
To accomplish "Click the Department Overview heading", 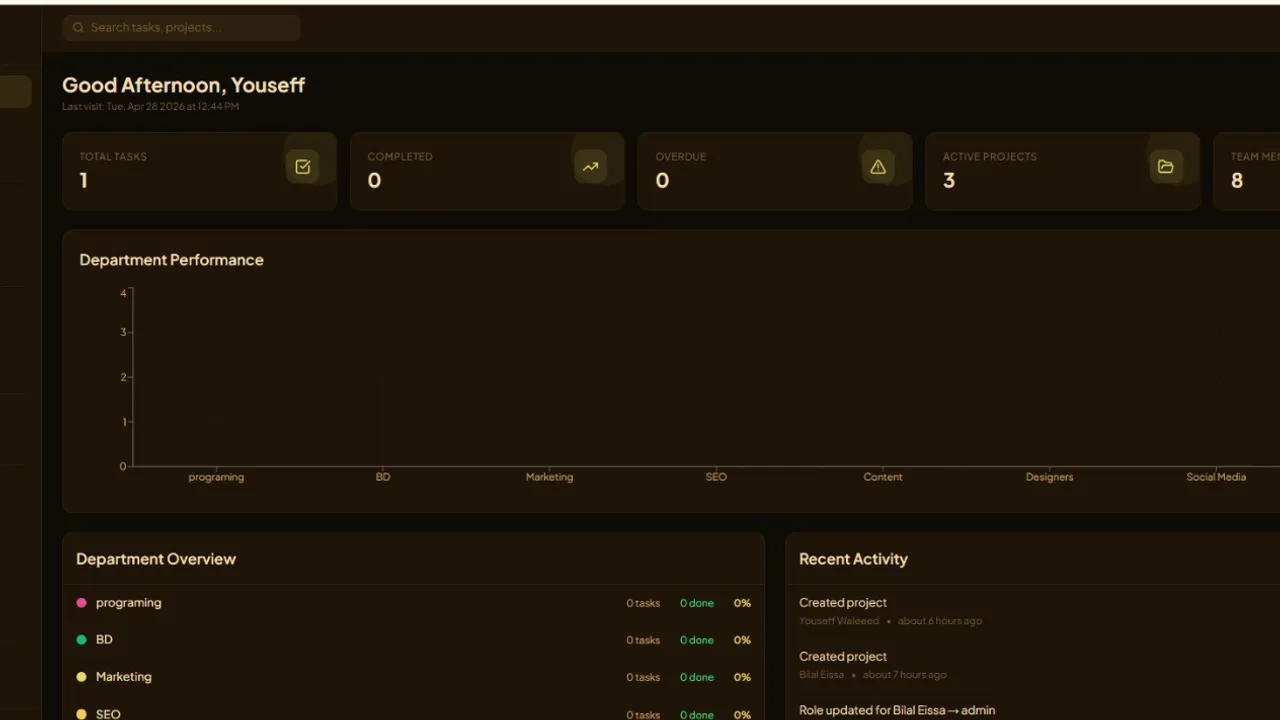I will click(x=156, y=559).
